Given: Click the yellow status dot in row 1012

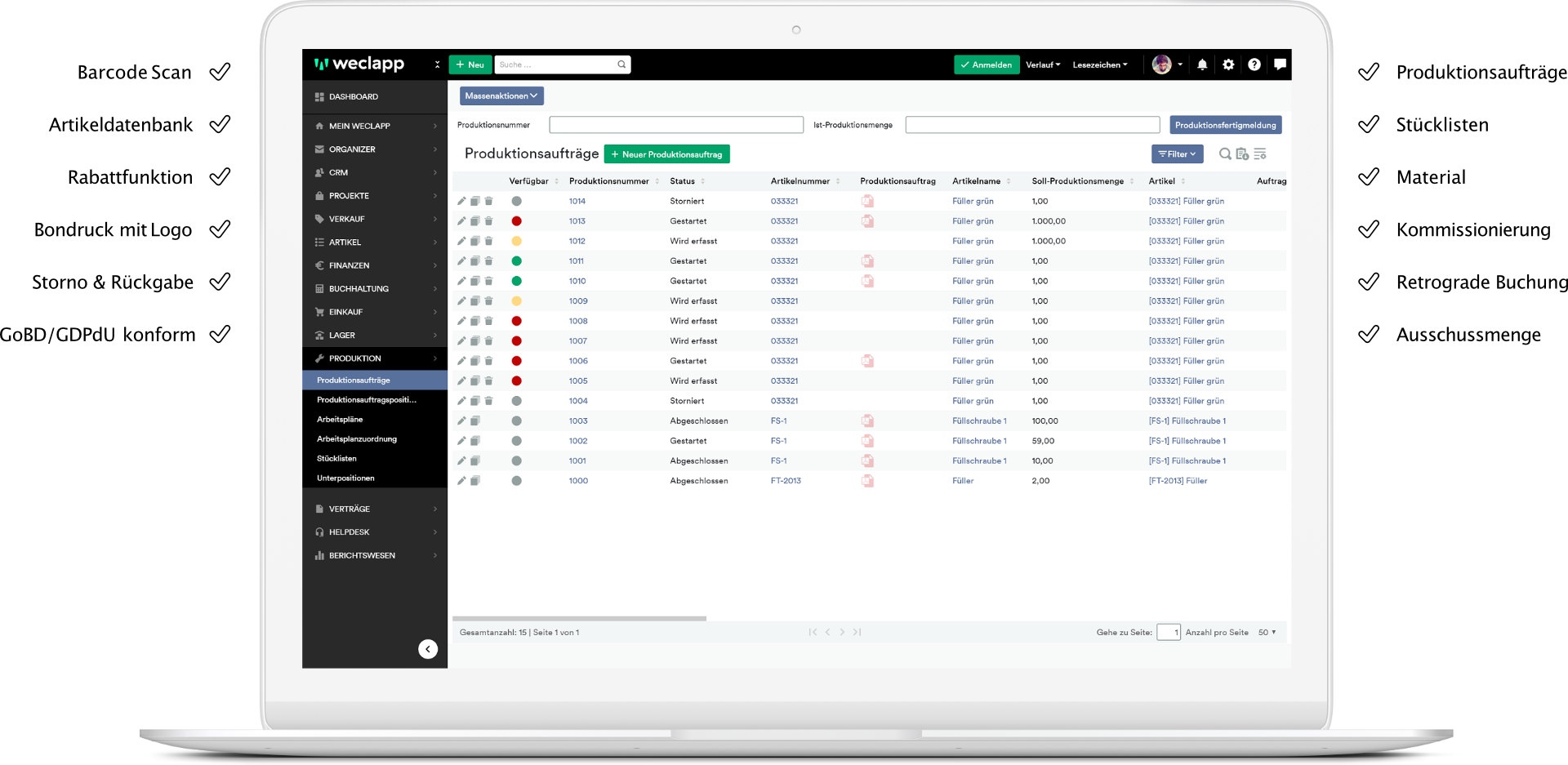Looking at the screenshot, I should click(516, 241).
